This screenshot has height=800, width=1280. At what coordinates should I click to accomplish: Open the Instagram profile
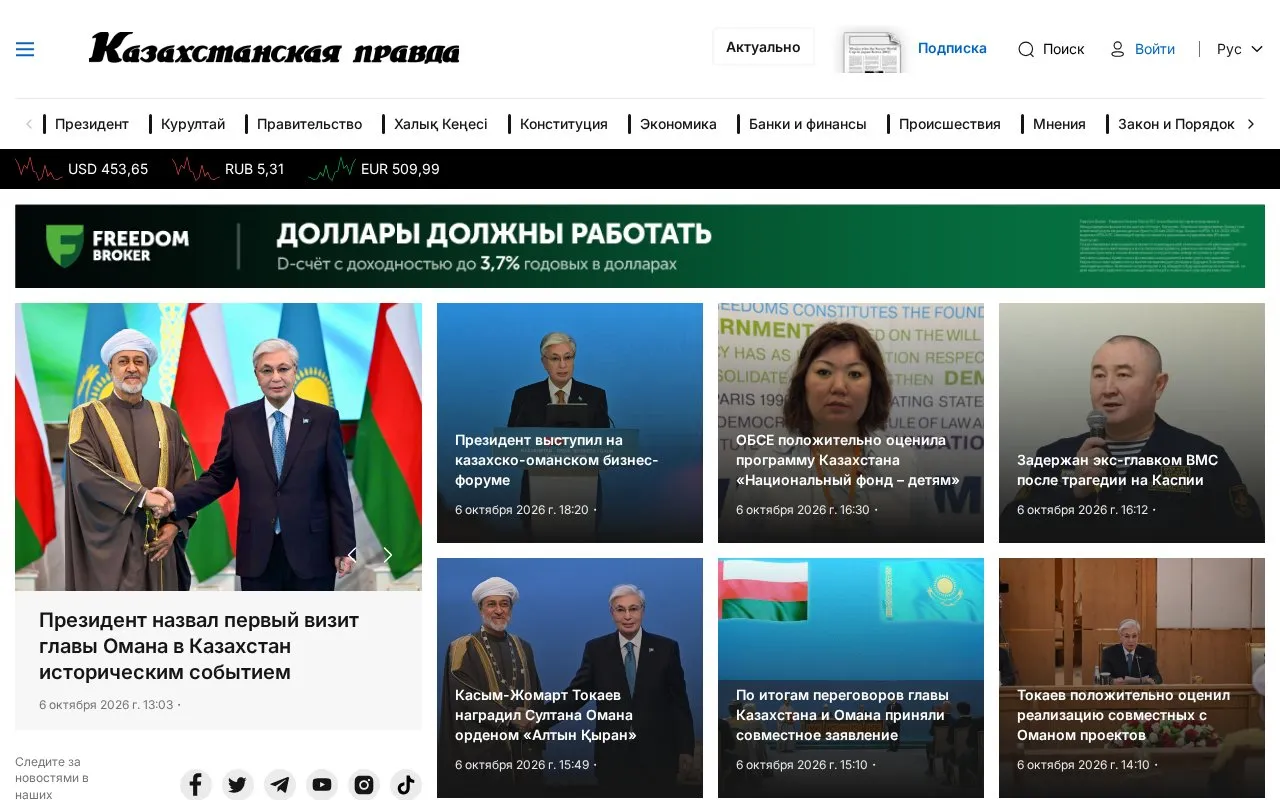coord(364,785)
